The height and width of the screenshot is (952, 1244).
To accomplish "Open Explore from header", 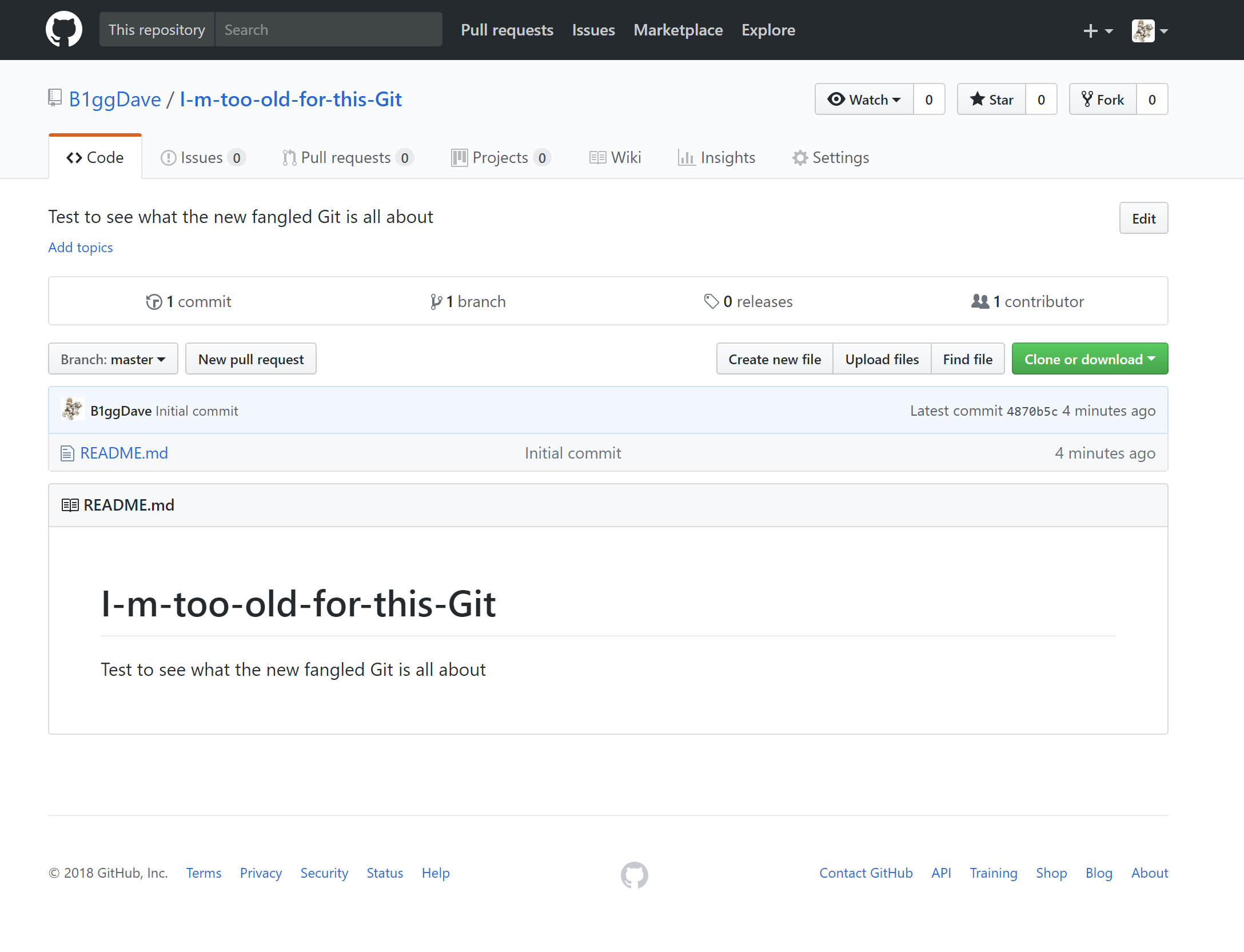I will [x=768, y=30].
